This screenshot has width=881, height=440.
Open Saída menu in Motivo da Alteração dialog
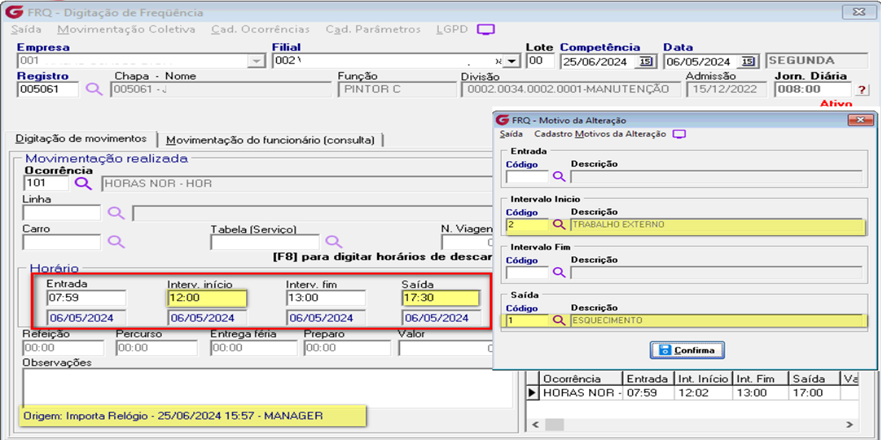pos(511,134)
